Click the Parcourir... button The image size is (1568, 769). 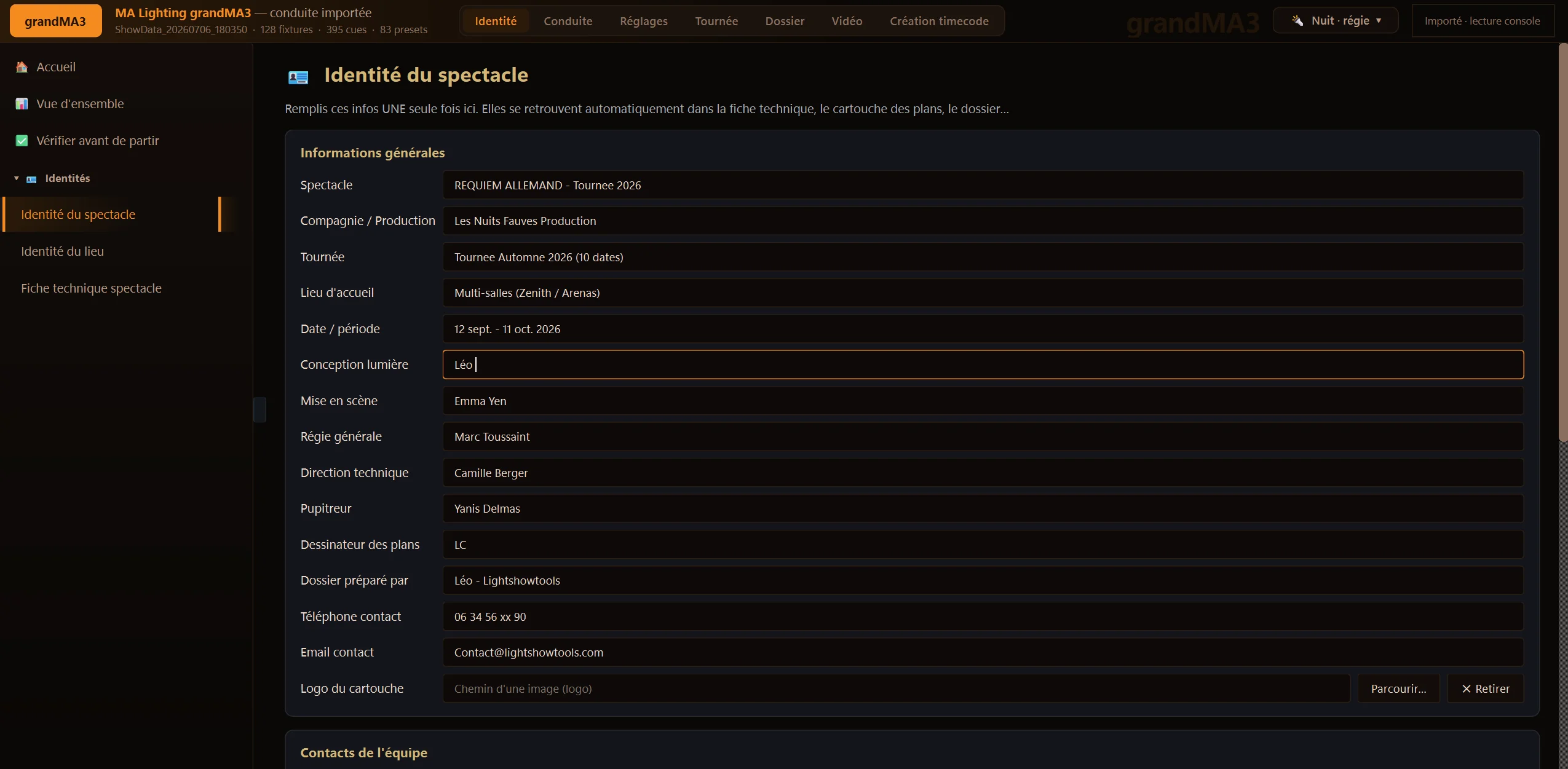point(1398,688)
